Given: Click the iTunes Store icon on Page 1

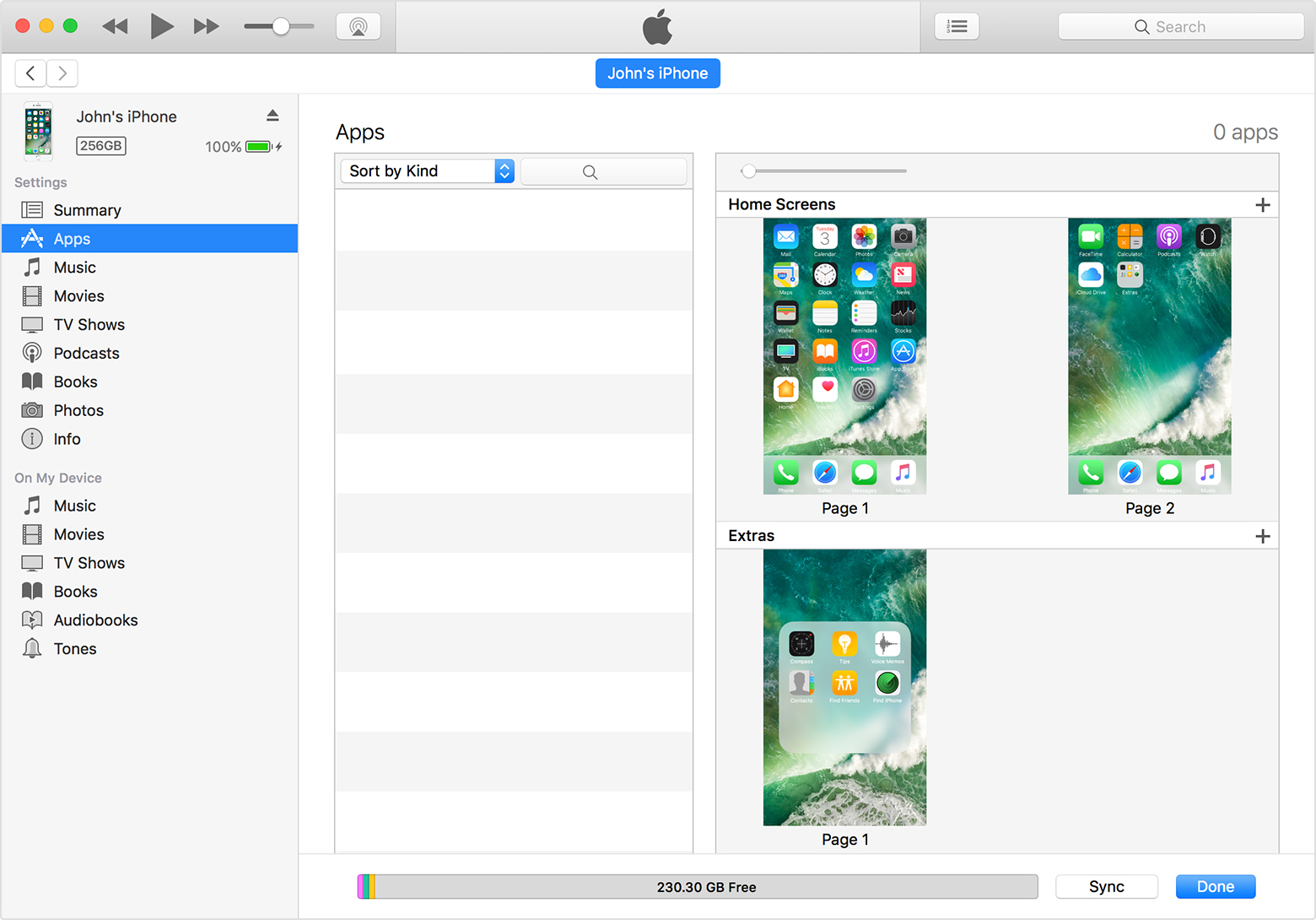Looking at the screenshot, I should [x=864, y=351].
